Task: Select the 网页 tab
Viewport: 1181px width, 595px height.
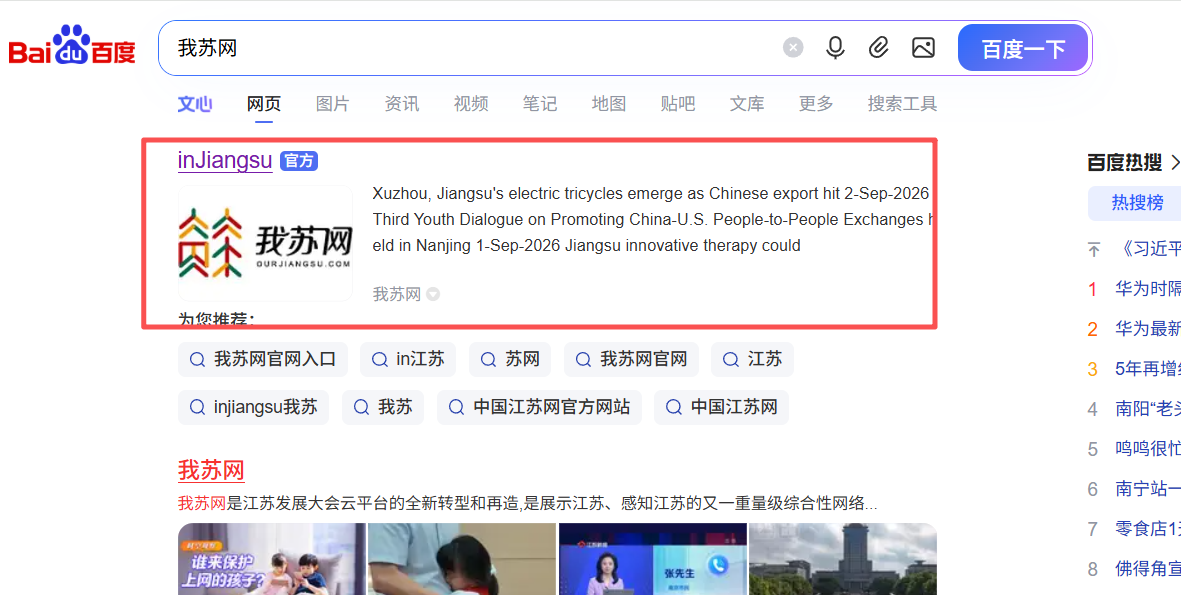Action: point(264,104)
